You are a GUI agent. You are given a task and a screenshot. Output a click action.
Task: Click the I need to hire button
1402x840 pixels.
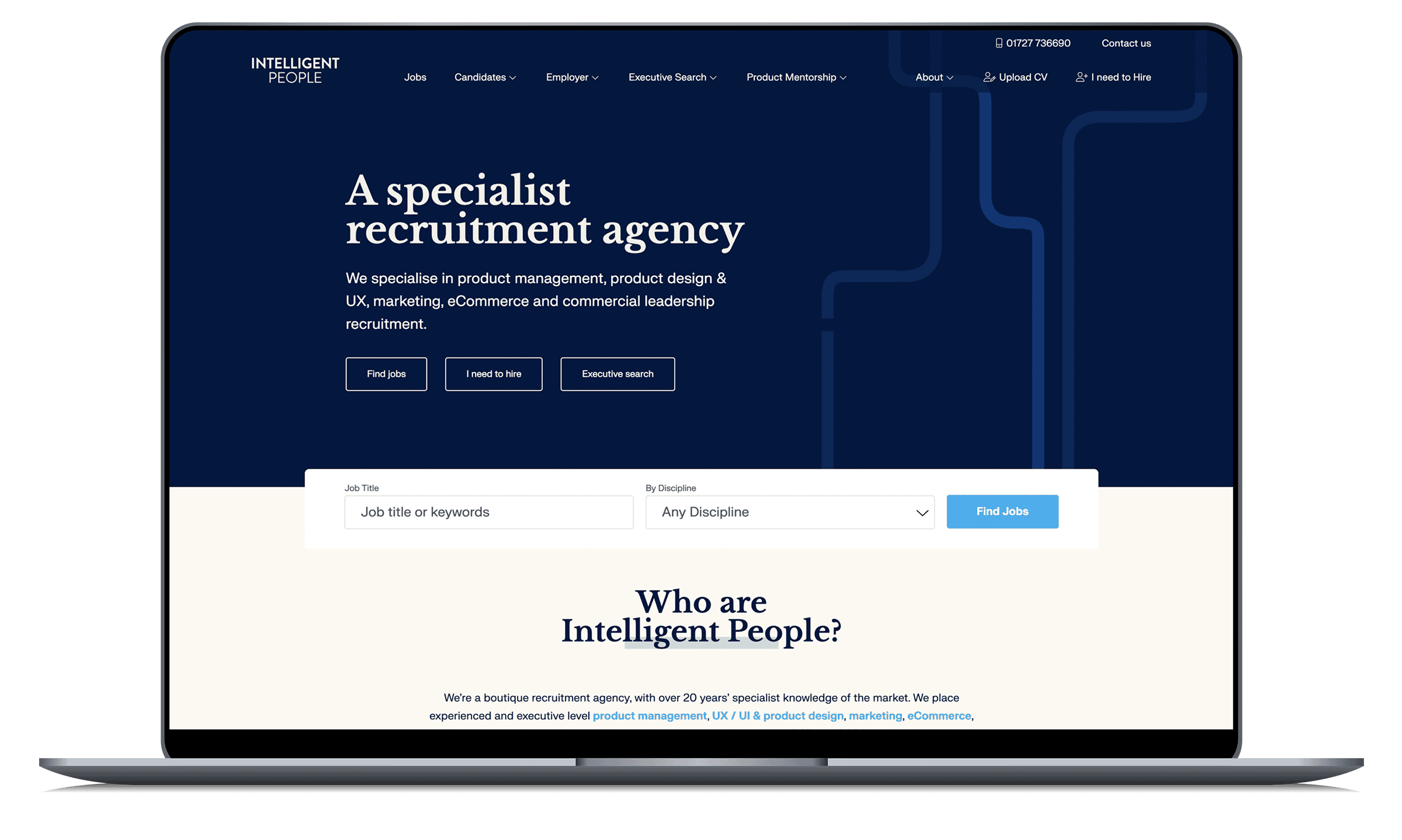pos(494,374)
